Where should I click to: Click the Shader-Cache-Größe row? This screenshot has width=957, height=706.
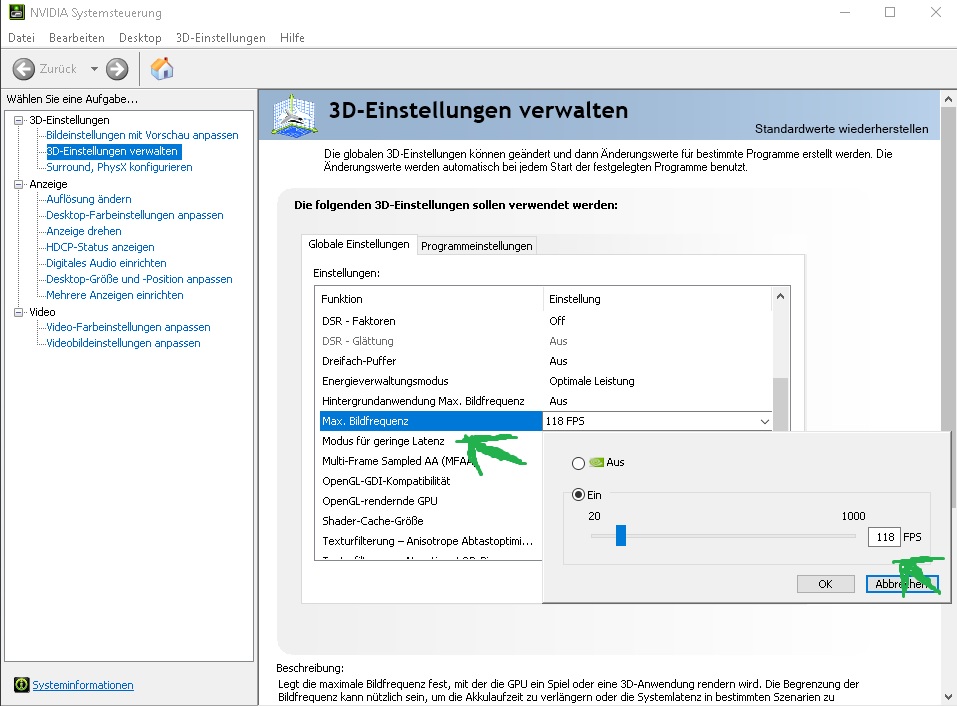(431, 521)
